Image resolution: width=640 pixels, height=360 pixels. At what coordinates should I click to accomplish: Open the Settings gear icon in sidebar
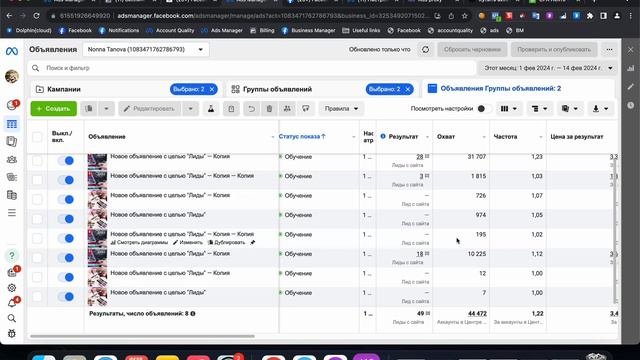click(x=11, y=288)
